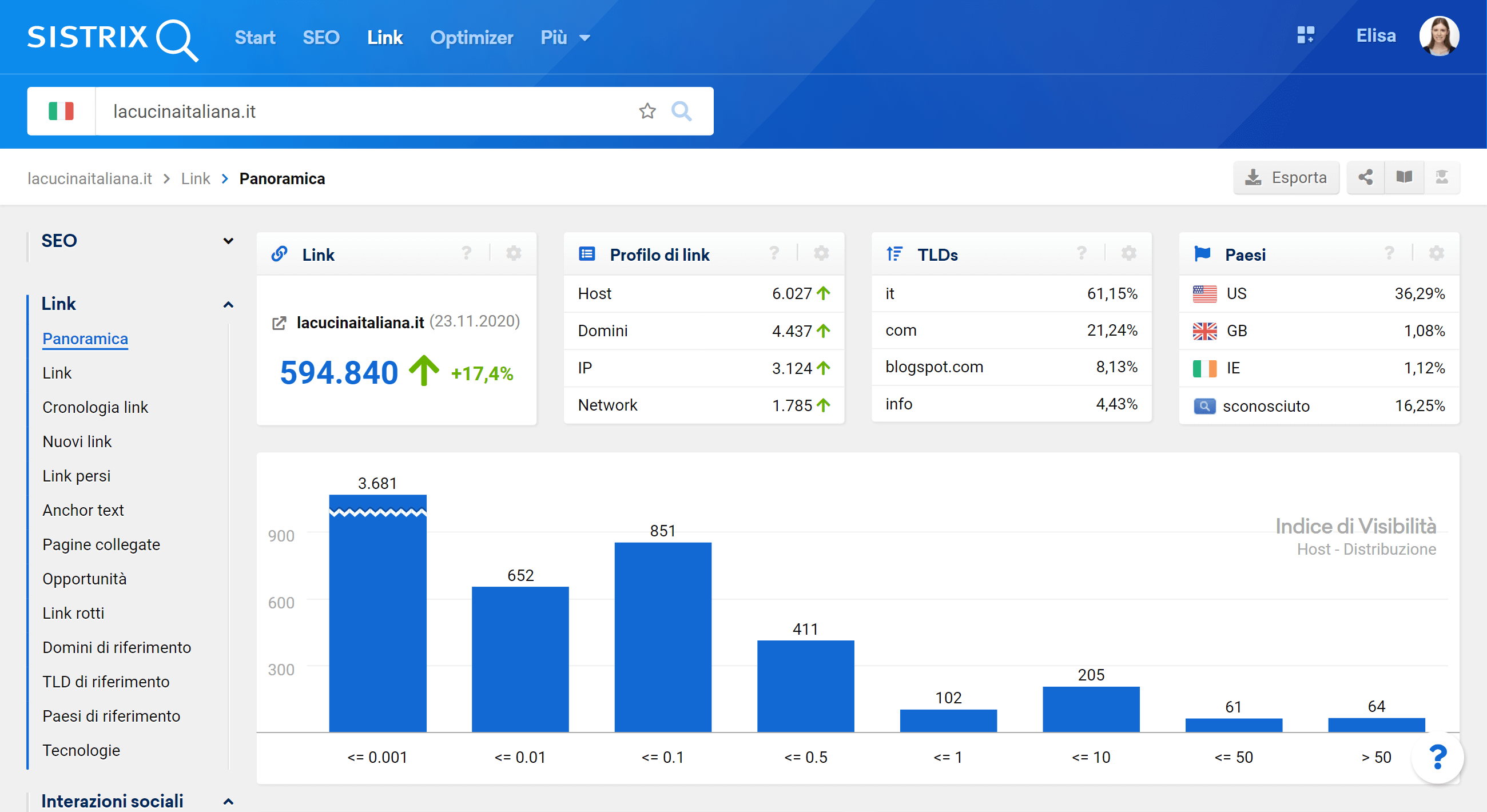The height and width of the screenshot is (812, 1487).
Task: Open the Più dropdown menu
Action: point(565,38)
